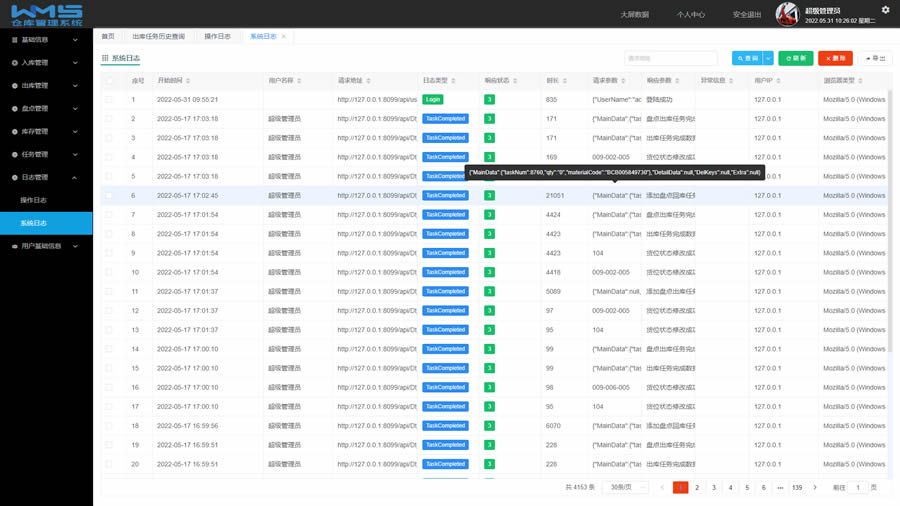
Task: Go to previous page arrow
Action: click(x=662, y=487)
